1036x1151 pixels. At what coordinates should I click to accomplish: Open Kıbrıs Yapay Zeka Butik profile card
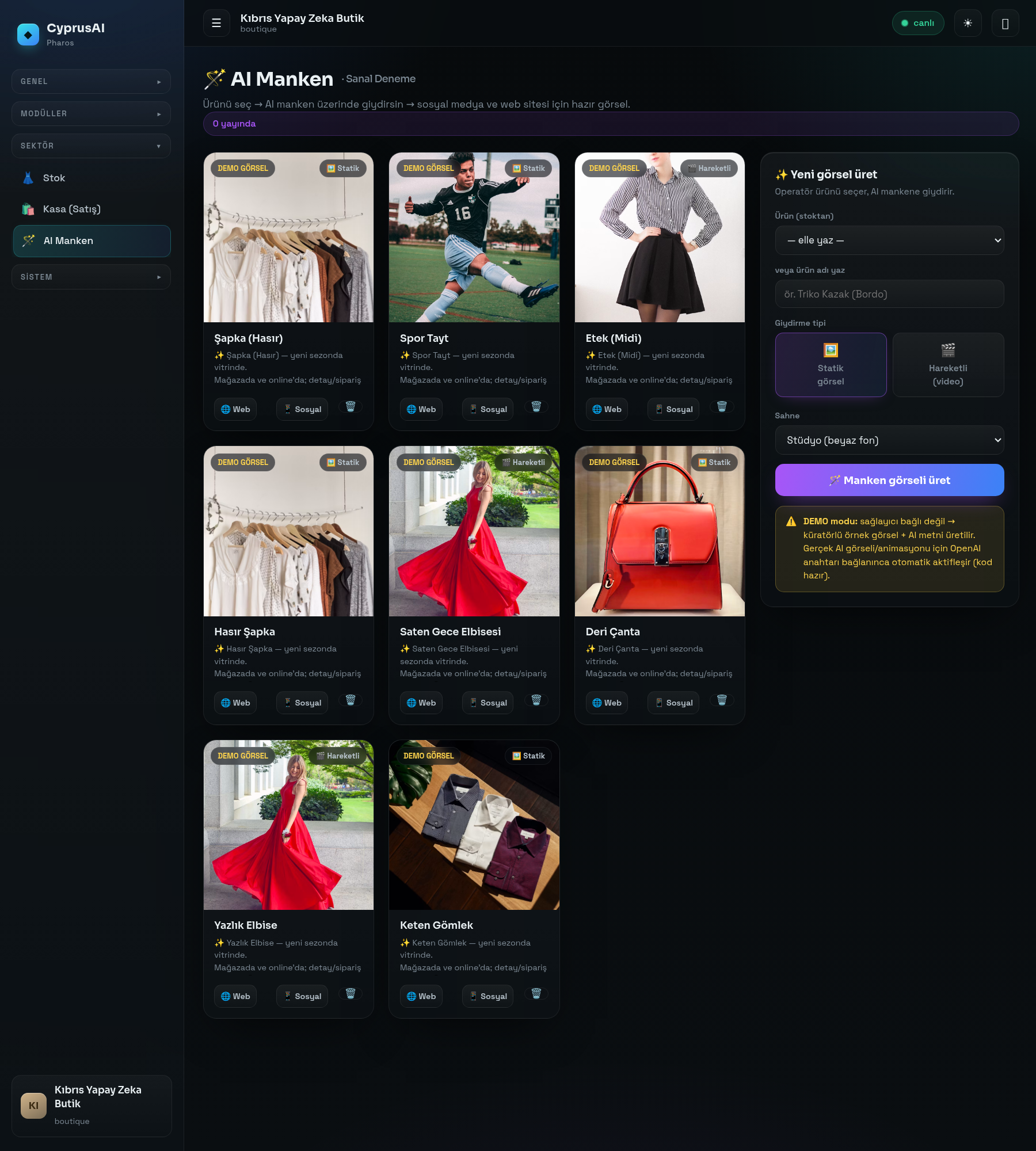pyautogui.click(x=92, y=1106)
